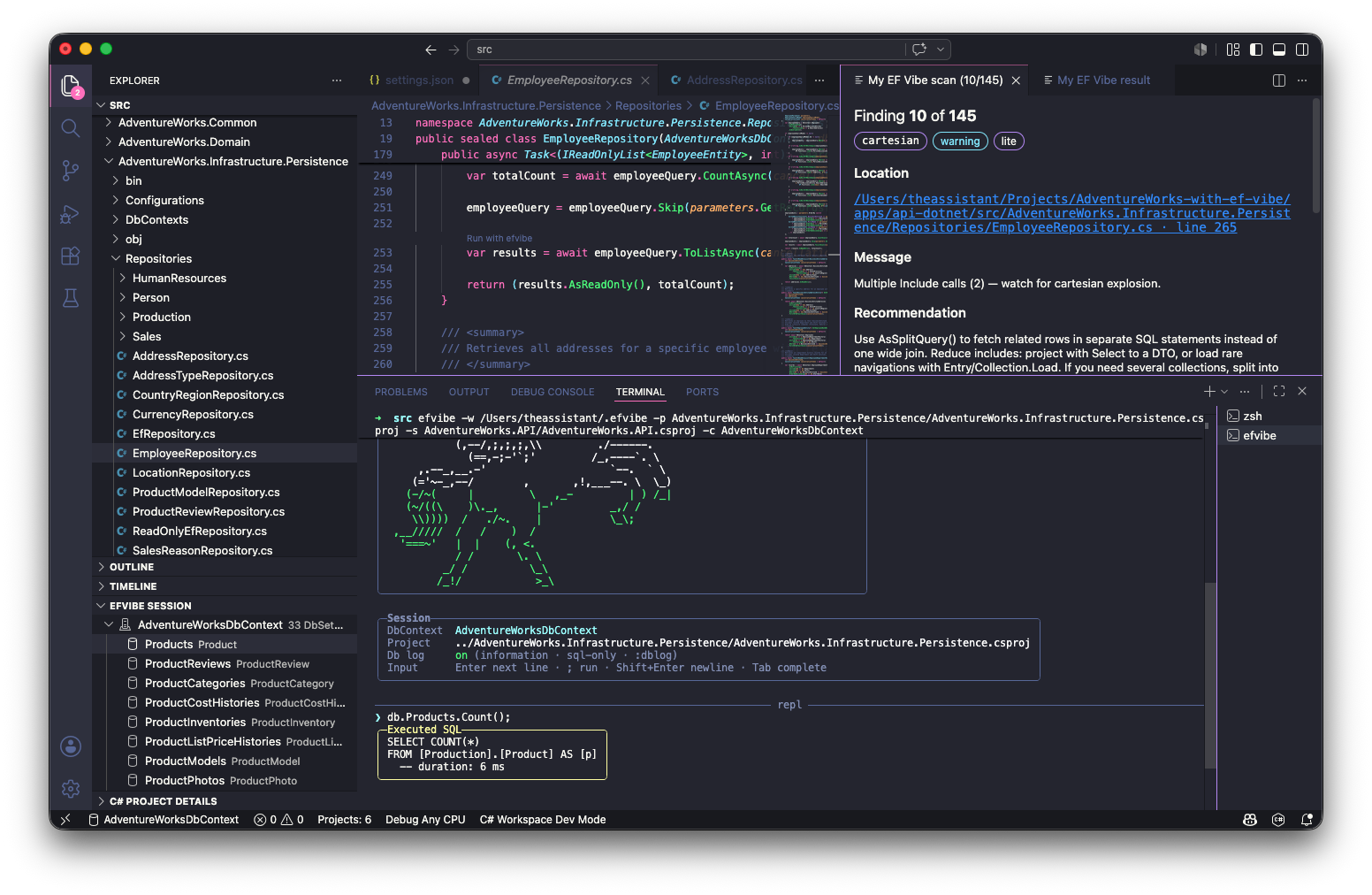This screenshot has height=895, width=1372.
Task: Open the Manage gear icon
Action: (x=71, y=788)
